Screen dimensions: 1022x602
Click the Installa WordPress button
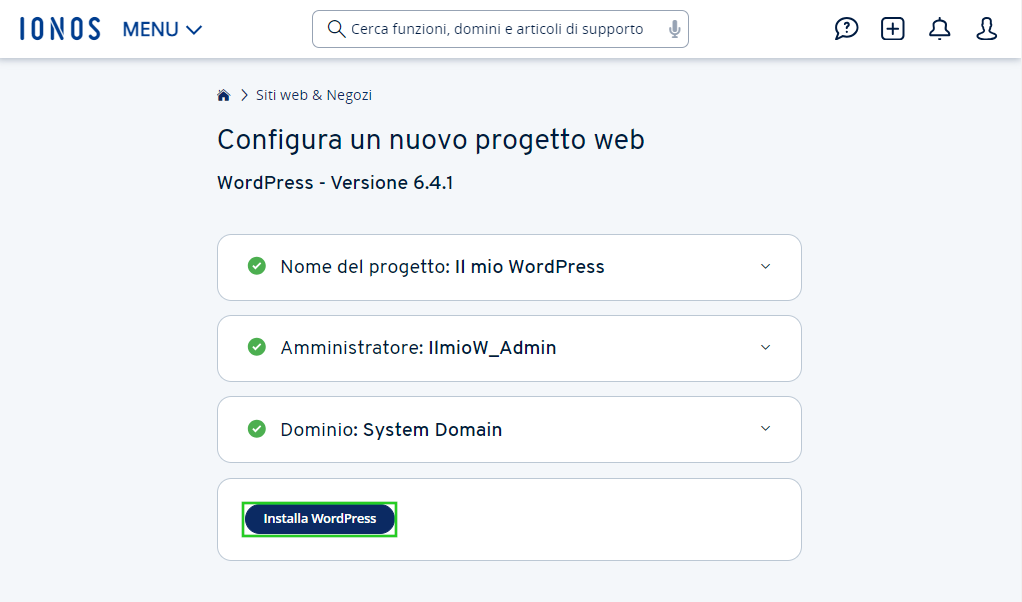319,519
